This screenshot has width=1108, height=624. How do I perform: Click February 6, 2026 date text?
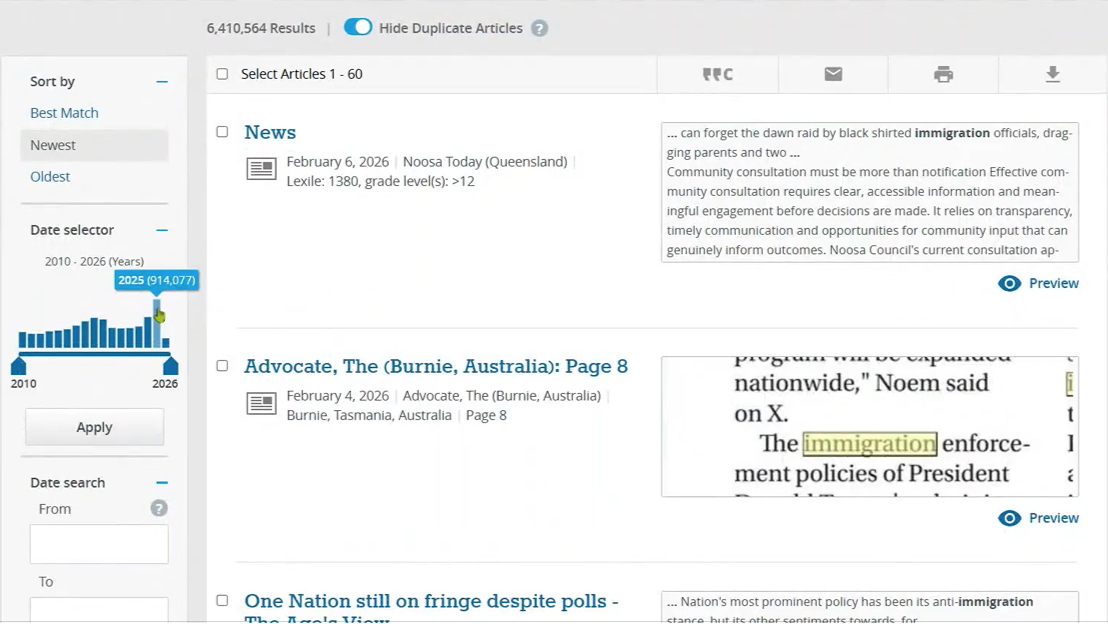[338, 162]
